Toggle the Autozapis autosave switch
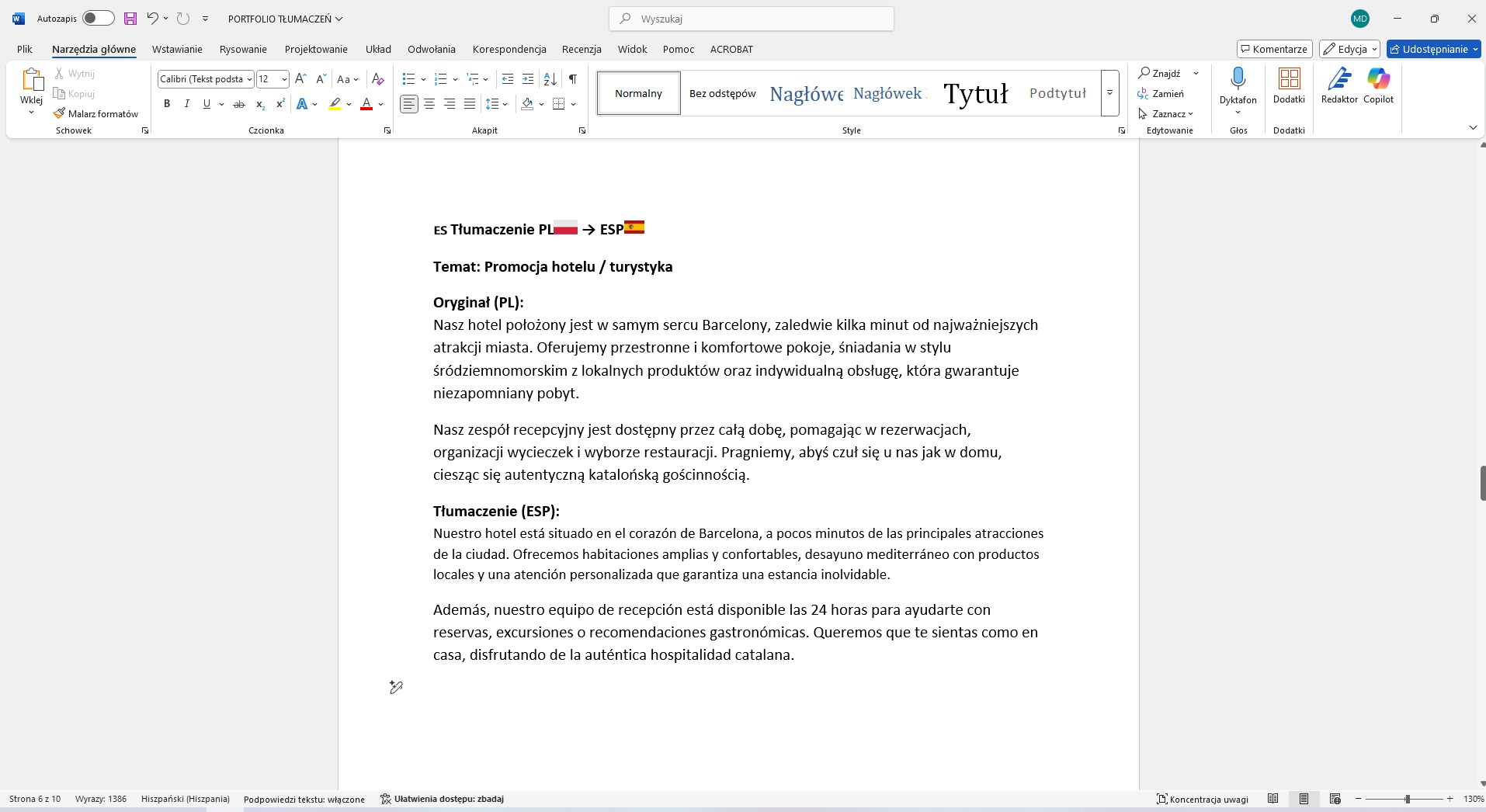Screen dimensions: 1486x812 point(99,19)
